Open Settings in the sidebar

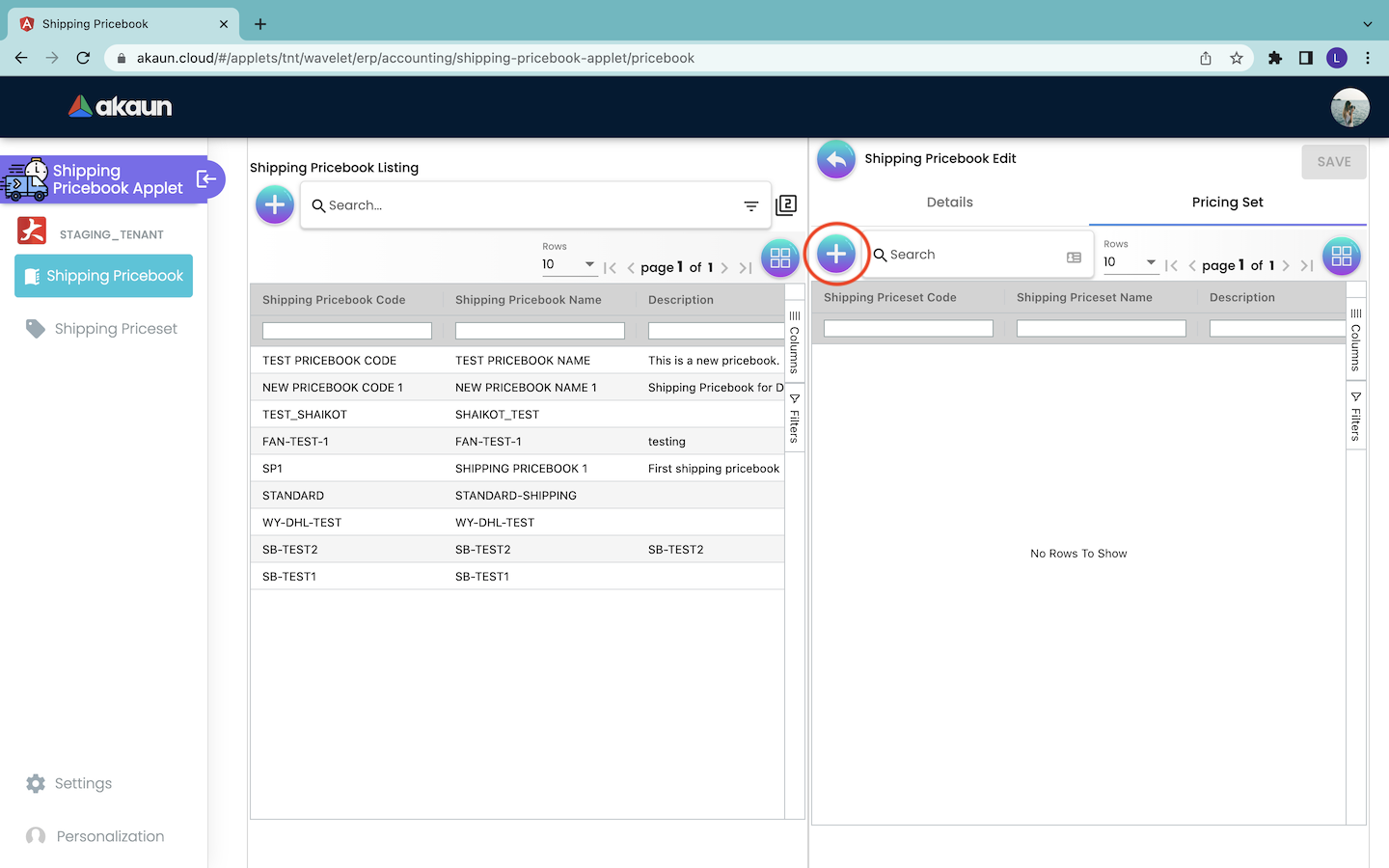(x=83, y=783)
